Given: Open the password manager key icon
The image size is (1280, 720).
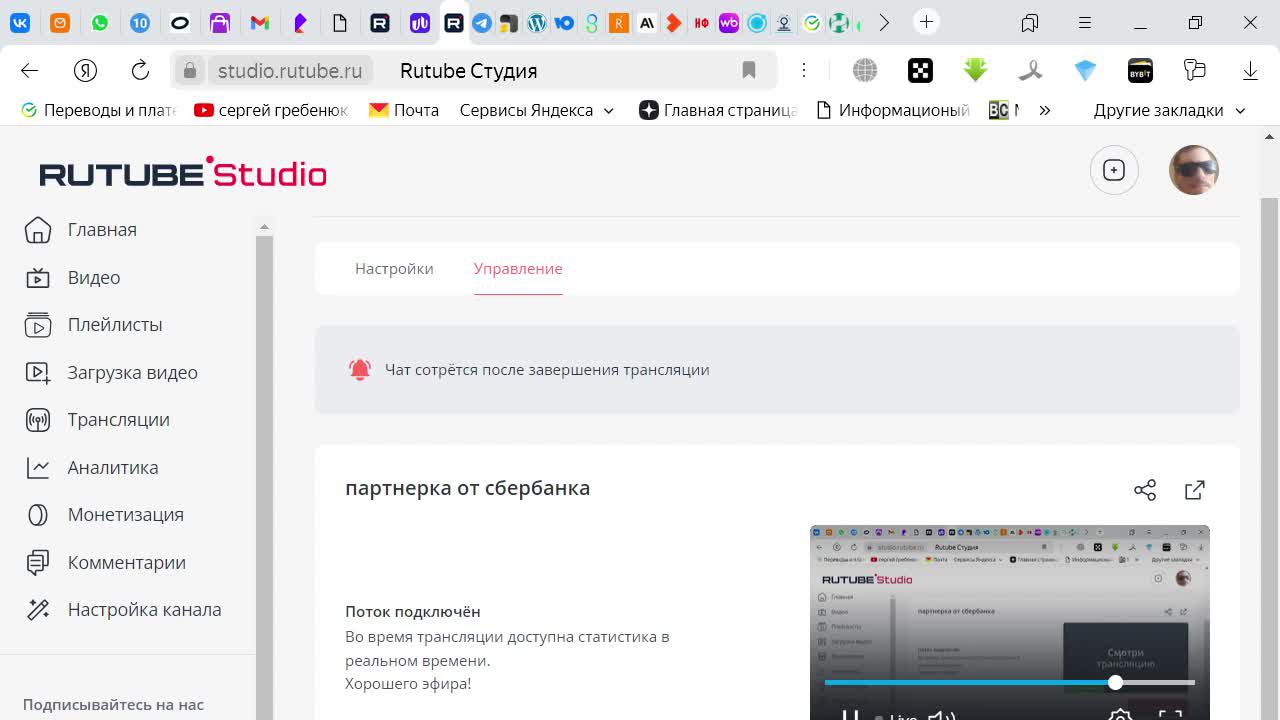Looking at the screenshot, I should coord(1195,70).
